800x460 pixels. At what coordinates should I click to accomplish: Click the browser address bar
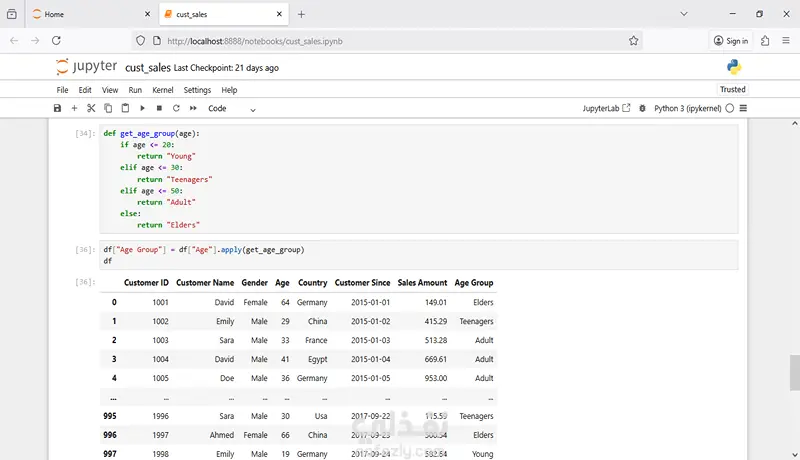point(390,41)
